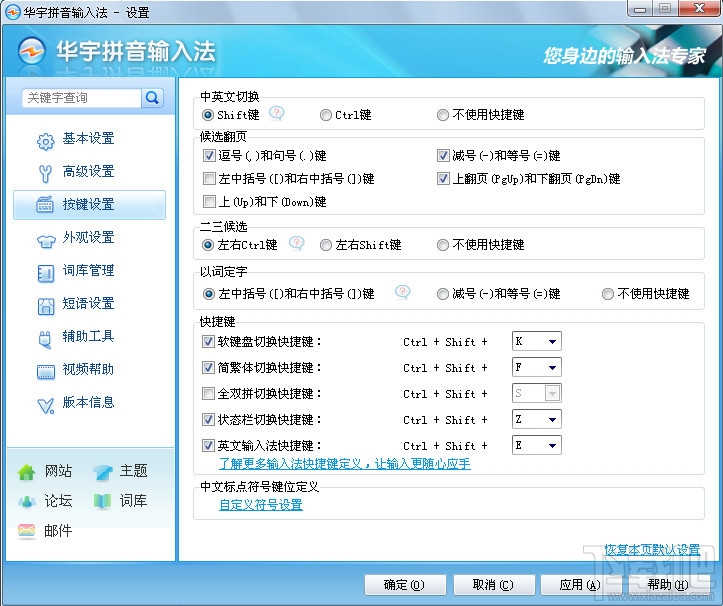Click the wrench icon for 高级设置
The height and width of the screenshot is (606, 723).
click(45, 174)
